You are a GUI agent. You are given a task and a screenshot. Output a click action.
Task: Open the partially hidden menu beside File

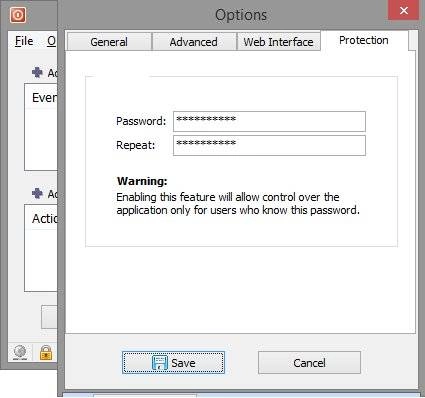(x=52, y=41)
